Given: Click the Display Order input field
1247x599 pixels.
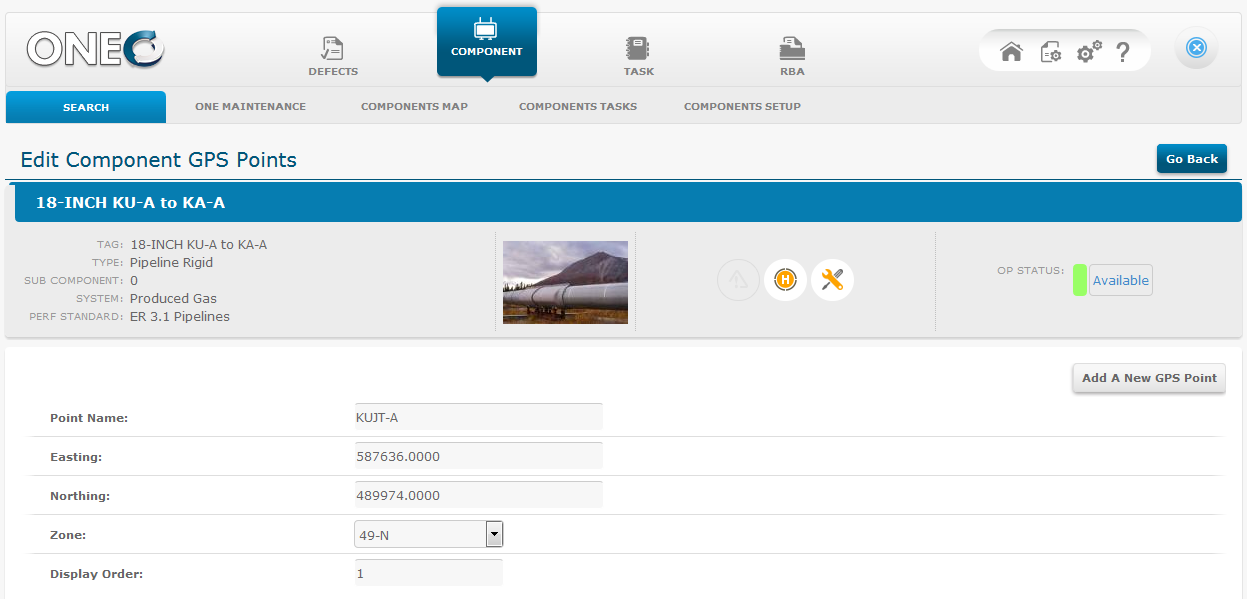Looking at the screenshot, I should [x=428, y=573].
